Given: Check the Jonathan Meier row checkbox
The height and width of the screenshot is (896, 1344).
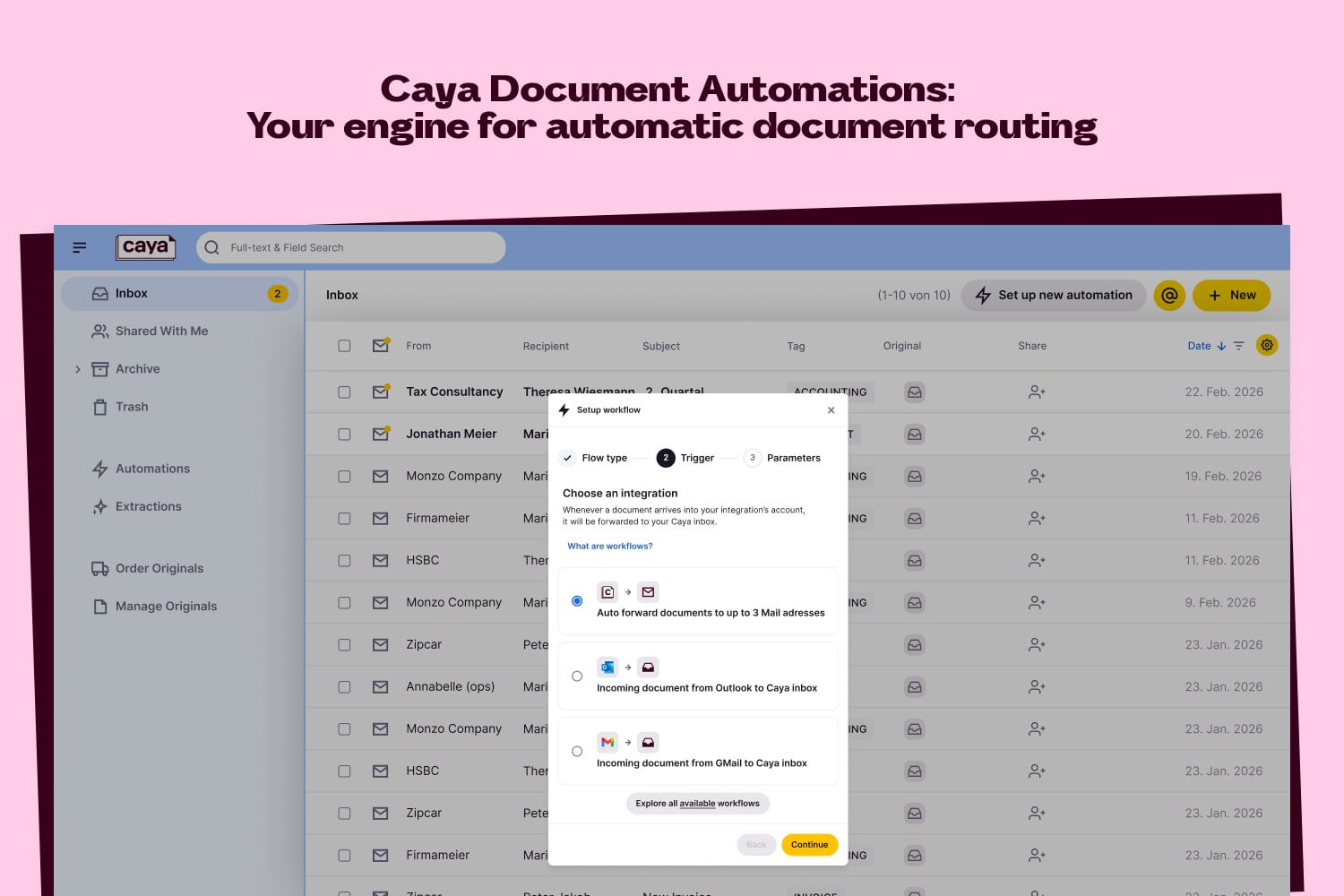Looking at the screenshot, I should [x=344, y=435].
